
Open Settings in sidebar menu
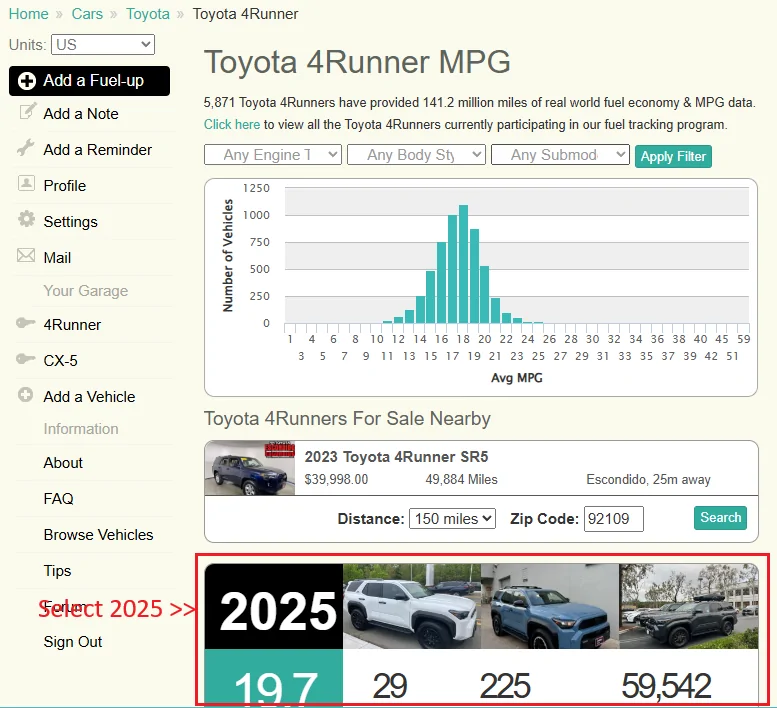[x=70, y=222]
